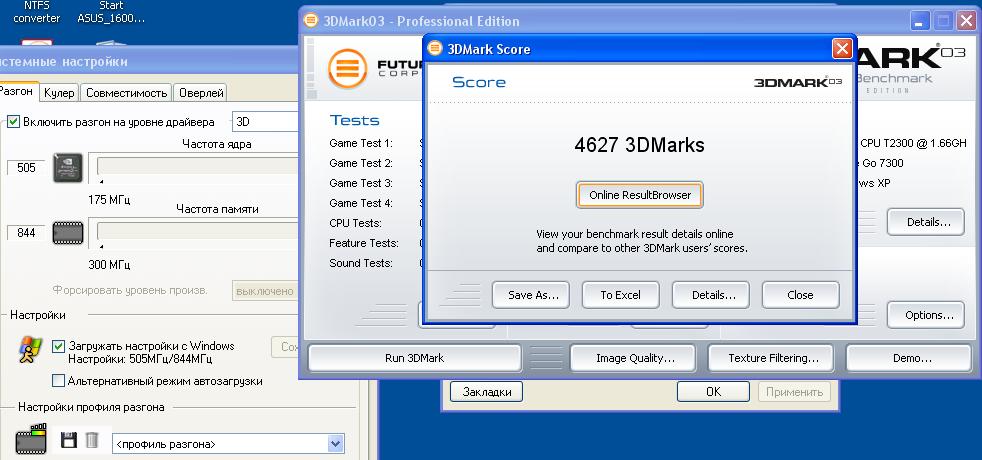The height and width of the screenshot is (460, 982).
Task: Toggle driver-level overclocking checkbox
Action: coord(13,121)
